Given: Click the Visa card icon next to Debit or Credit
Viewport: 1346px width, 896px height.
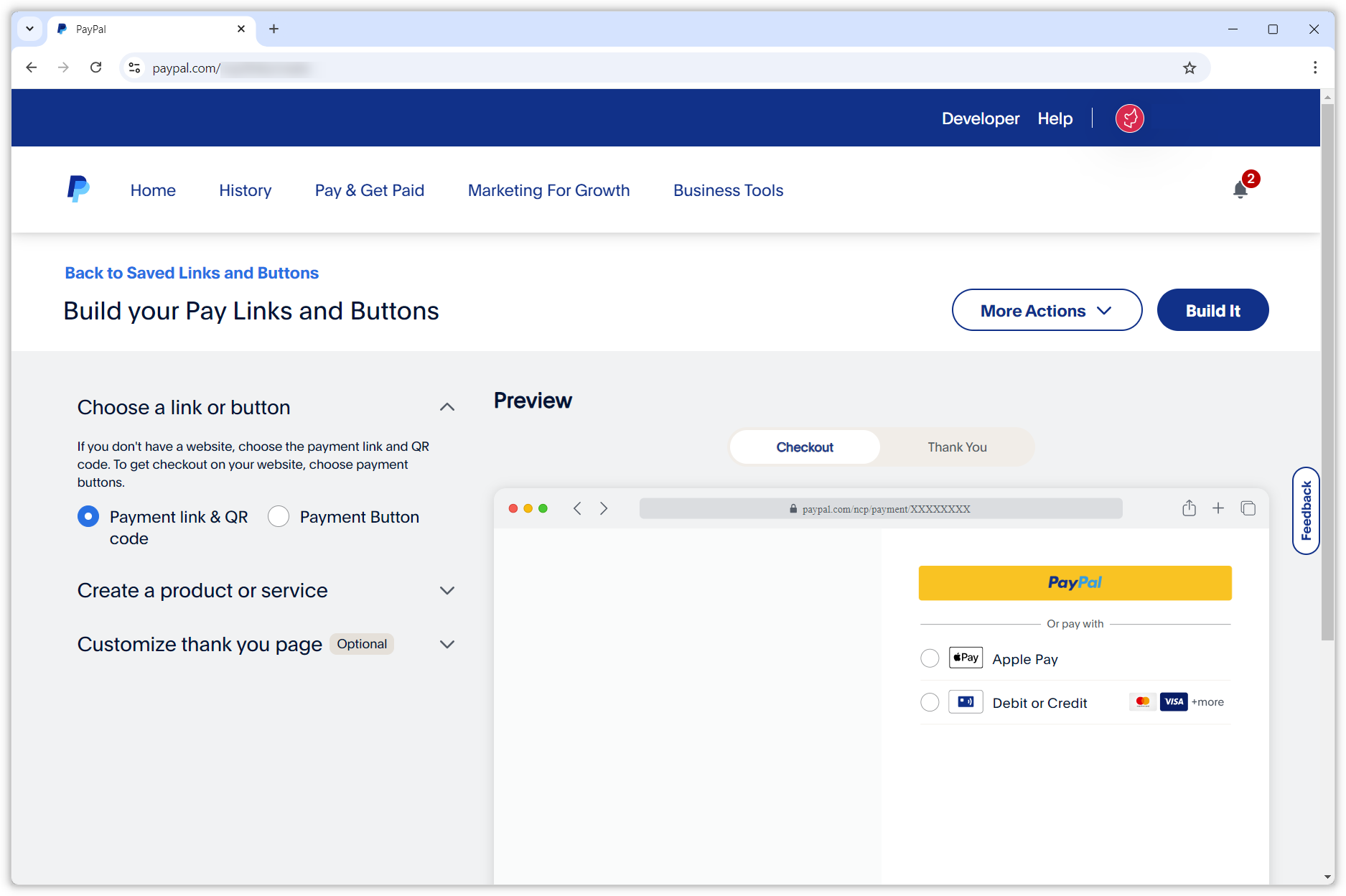Looking at the screenshot, I should [1173, 701].
